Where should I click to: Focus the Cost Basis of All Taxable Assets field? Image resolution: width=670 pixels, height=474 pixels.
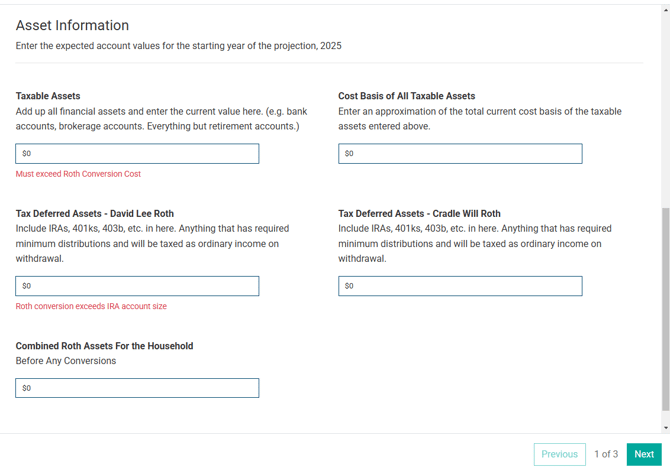tap(459, 153)
